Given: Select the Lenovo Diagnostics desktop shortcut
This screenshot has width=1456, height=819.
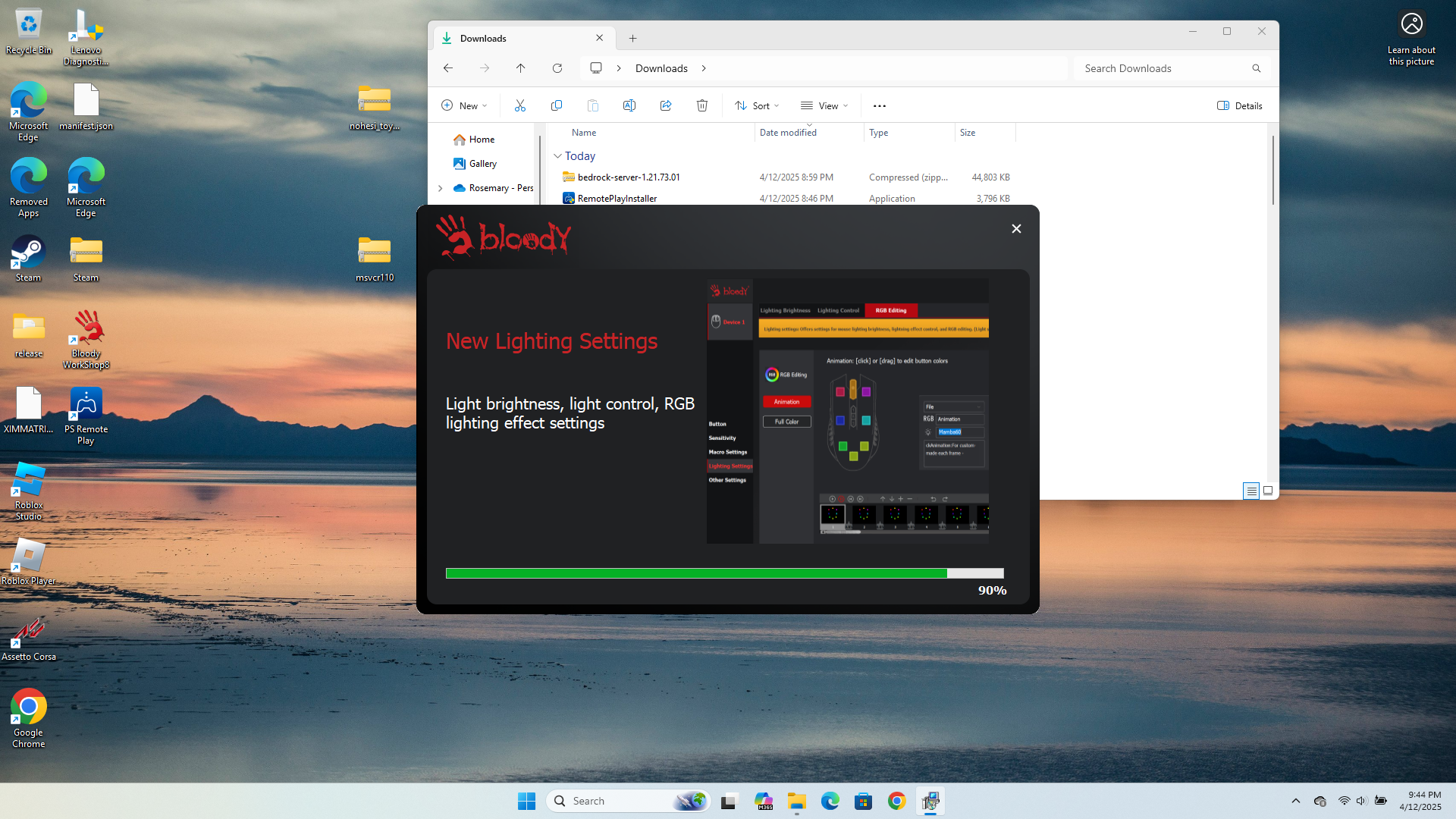Looking at the screenshot, I should point(86,37).
